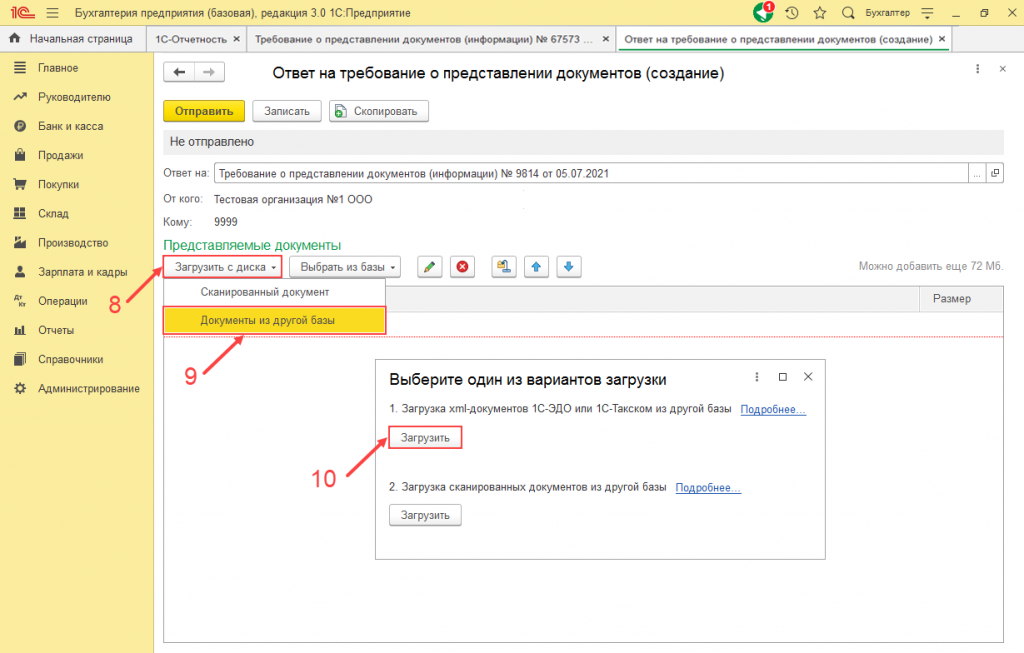Open the linked requirement via open icon
Screen dimensions: 1024x653
[x=995, y=173]
